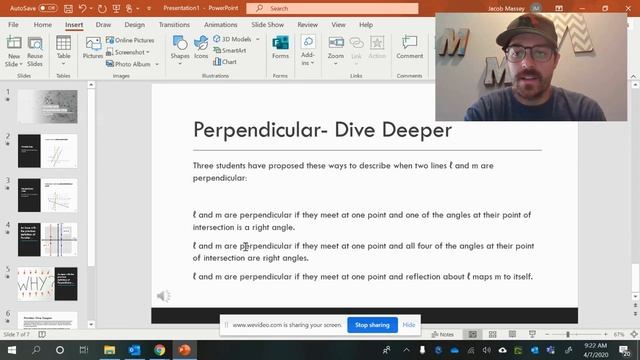Click Fit slide to window icon
The image size is (640, 360).
click(633, 334)
